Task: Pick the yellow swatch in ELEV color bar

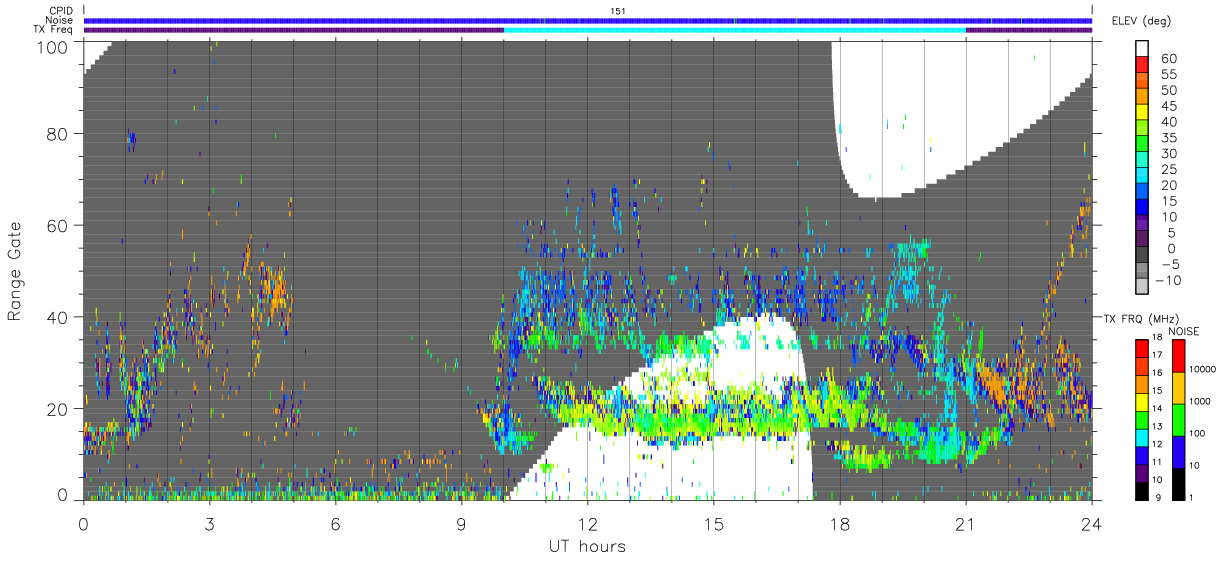Action: click(x=1142, y=112)
